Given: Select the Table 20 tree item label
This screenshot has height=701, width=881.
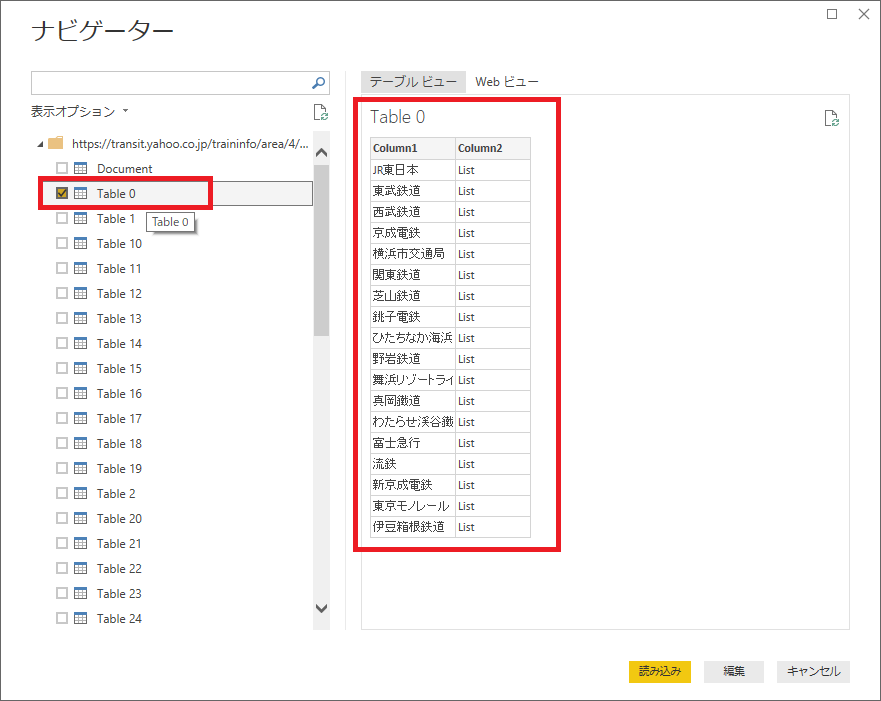Looking at the screenshot, I should point(119,518).
